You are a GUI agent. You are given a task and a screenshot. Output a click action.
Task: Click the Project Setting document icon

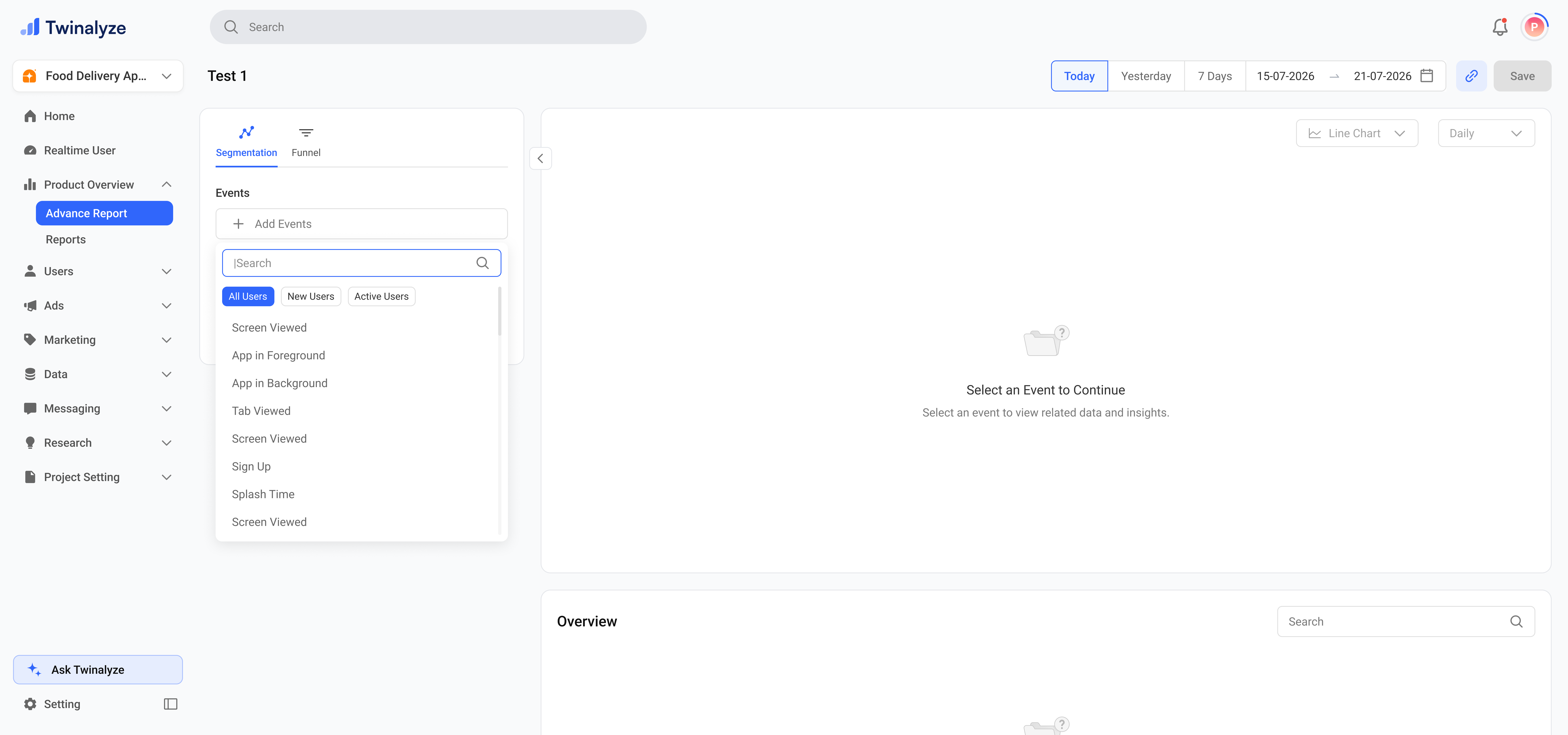30,477
